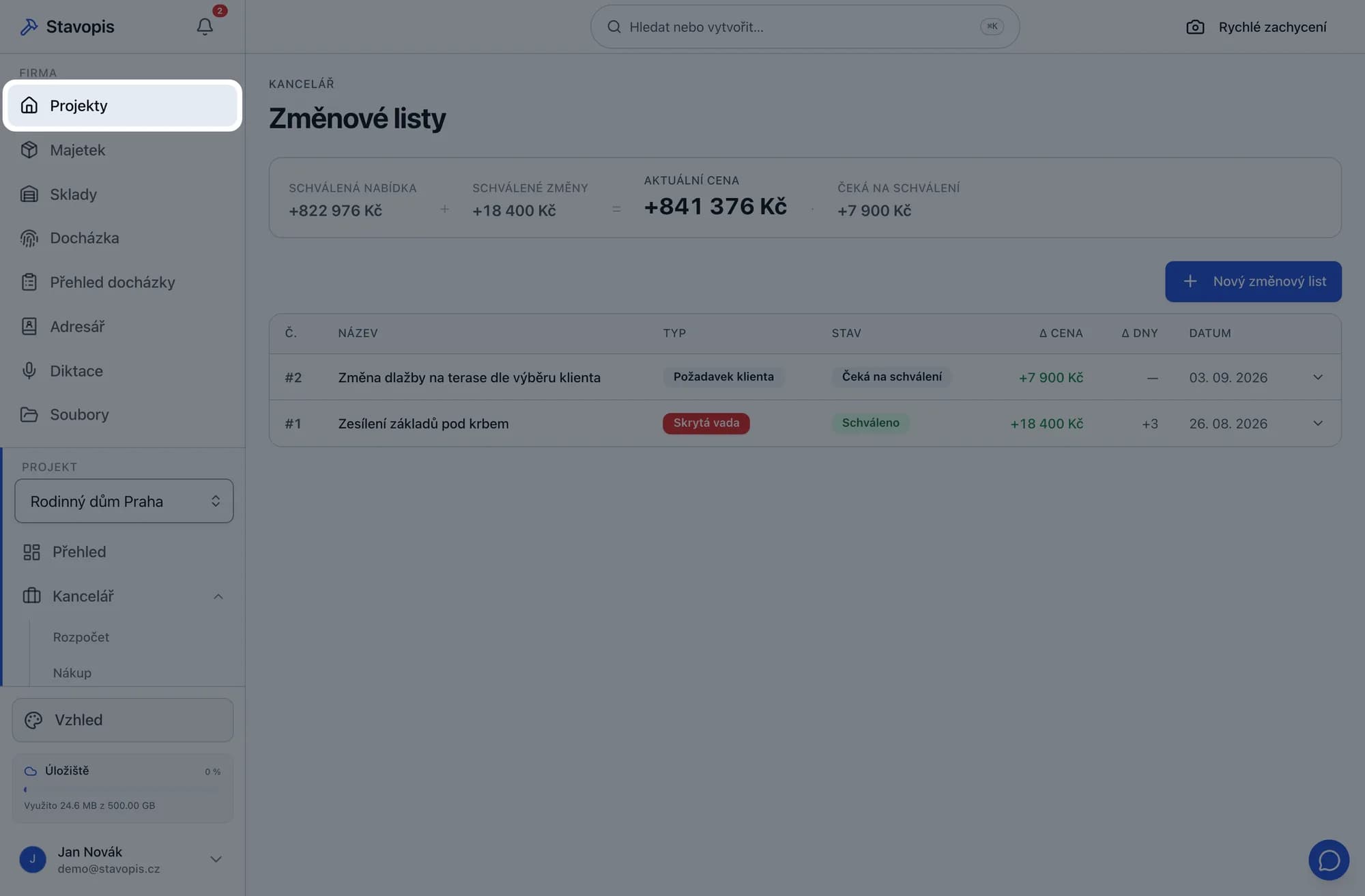Viewport: 1365px width, 896px height.
Task: Click the Adresář contact book icon
Action: tap(29, 327)
